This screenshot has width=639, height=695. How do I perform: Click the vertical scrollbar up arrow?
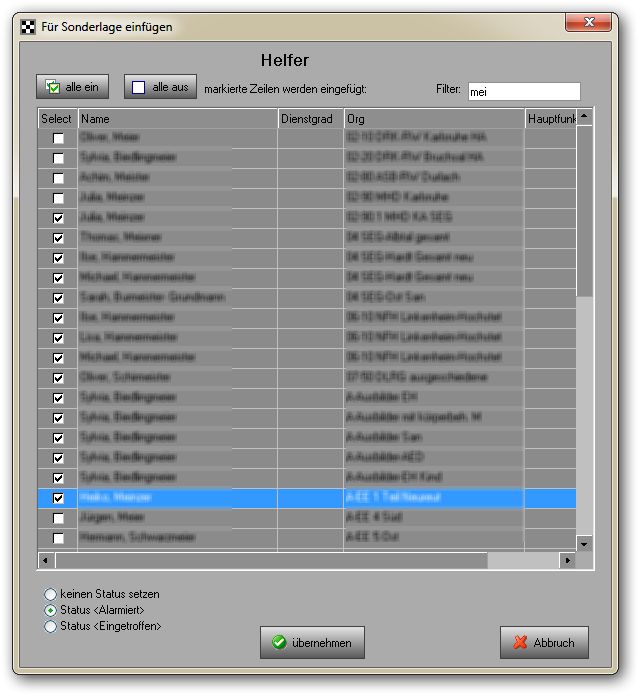click(x=584, y=117)
